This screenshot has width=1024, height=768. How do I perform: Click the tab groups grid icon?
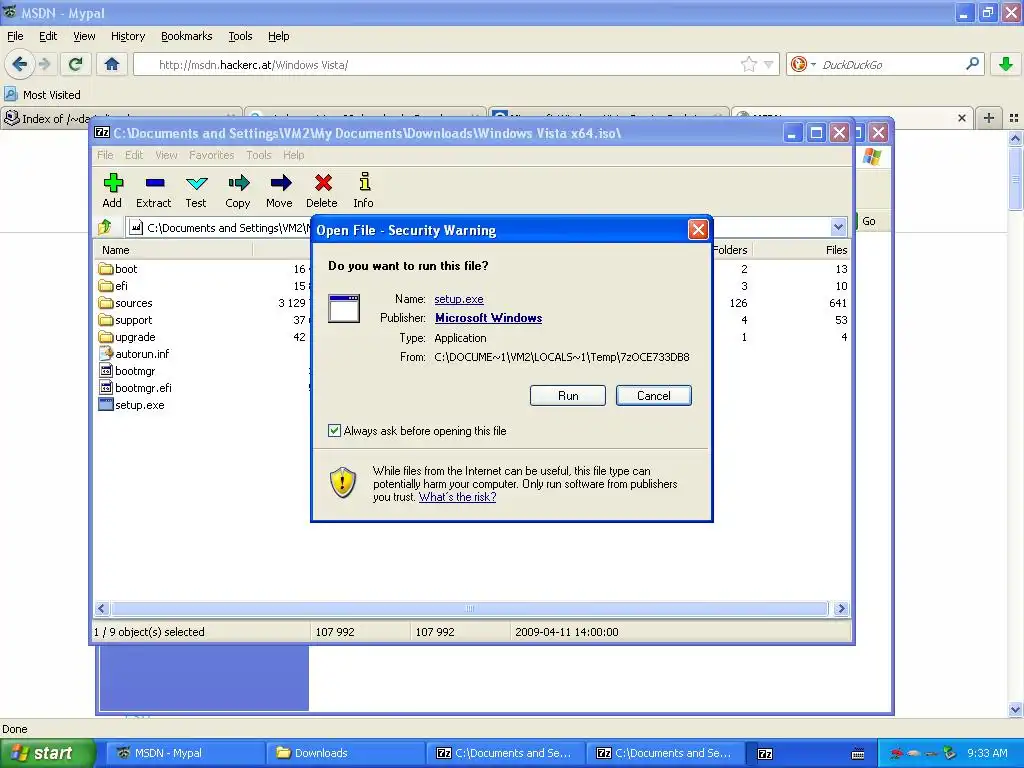(x=1014, y=118)
